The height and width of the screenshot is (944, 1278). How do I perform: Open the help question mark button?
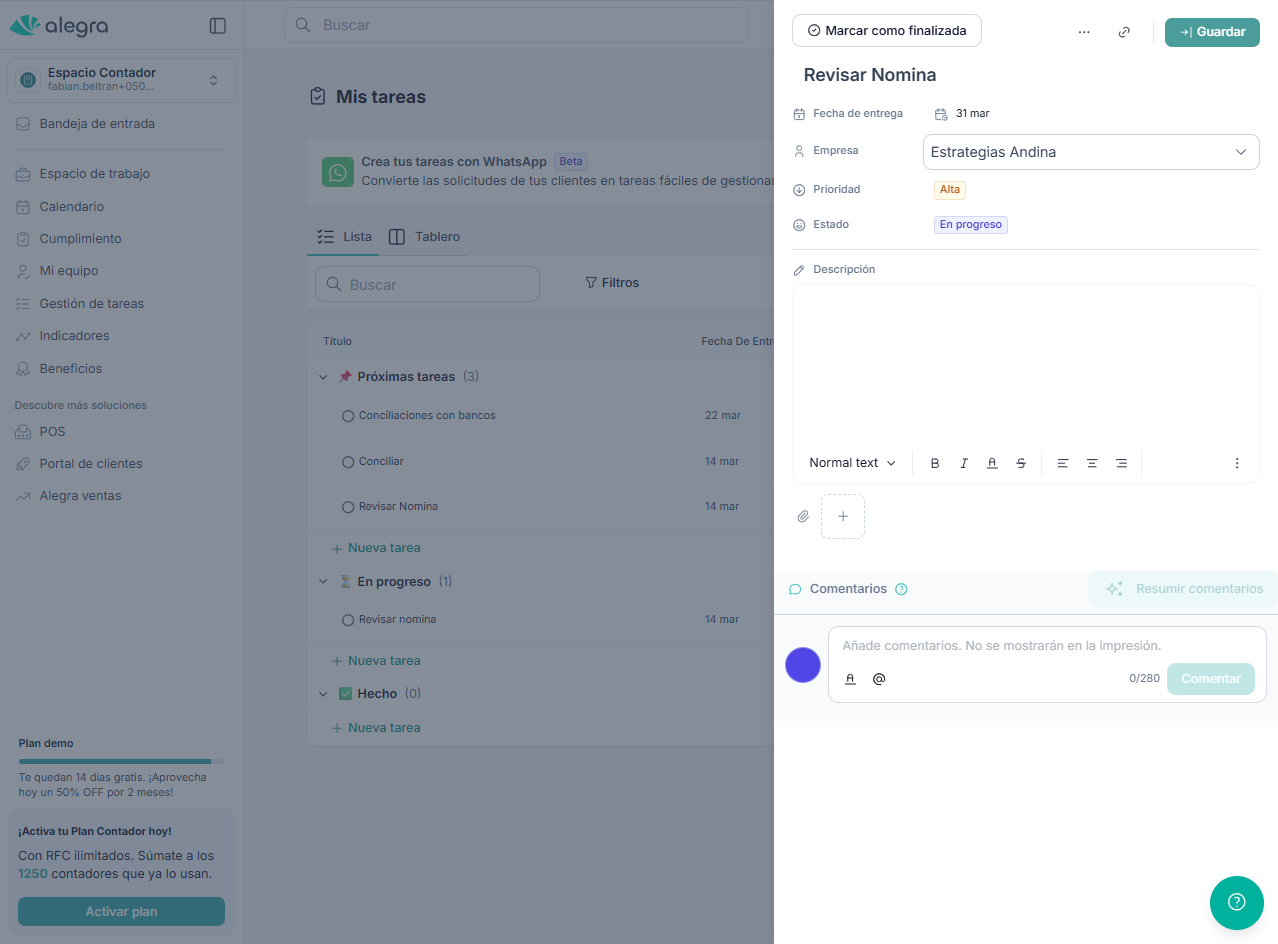(1236, 902)
